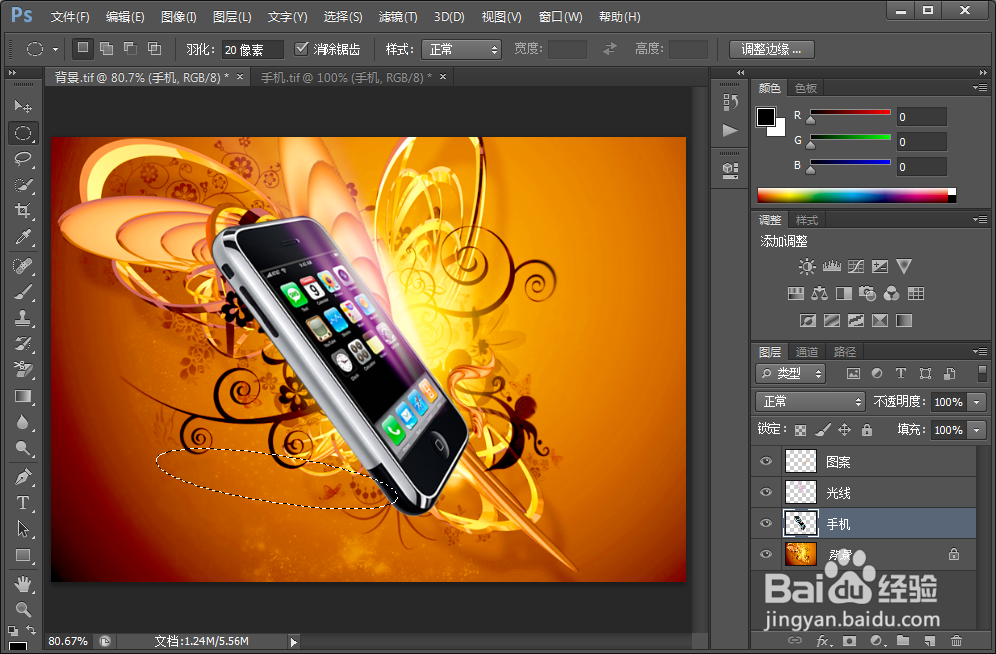Image resolution: width=996 pixels, height=654 pixels.
Task: Select the History Brush tool
Action: [23, 344]
